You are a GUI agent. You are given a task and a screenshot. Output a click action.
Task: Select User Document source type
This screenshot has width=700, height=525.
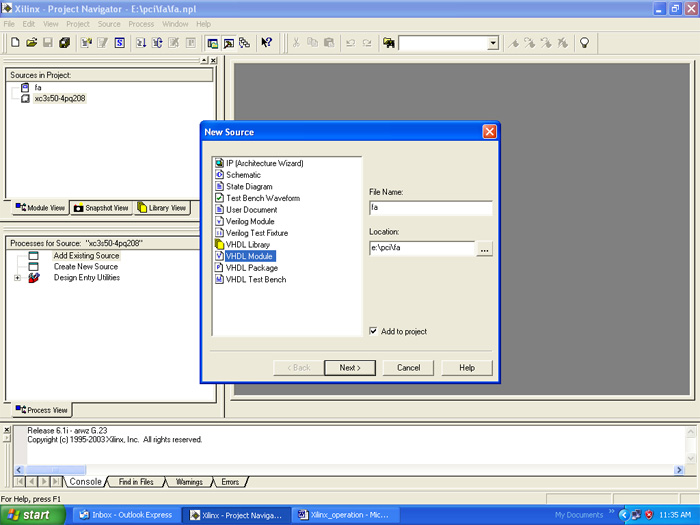(x=251, y=210)
